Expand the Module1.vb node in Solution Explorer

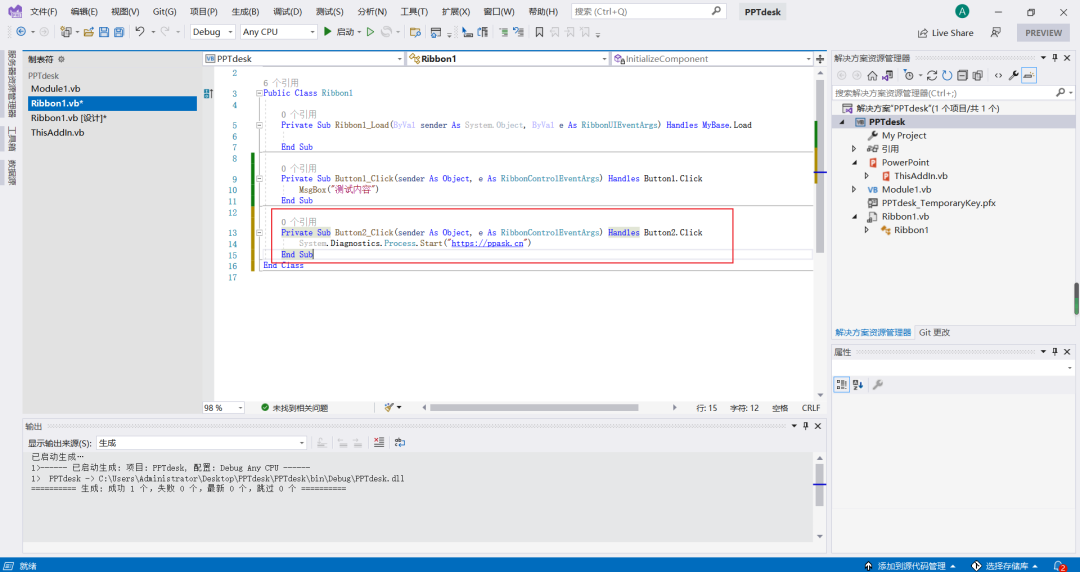[855, 190]
